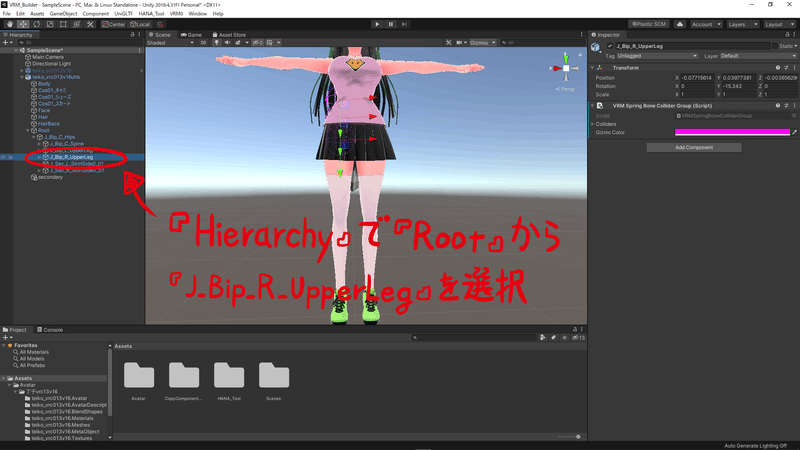Open the File menu
800x450 pixels.
point(7,14)
